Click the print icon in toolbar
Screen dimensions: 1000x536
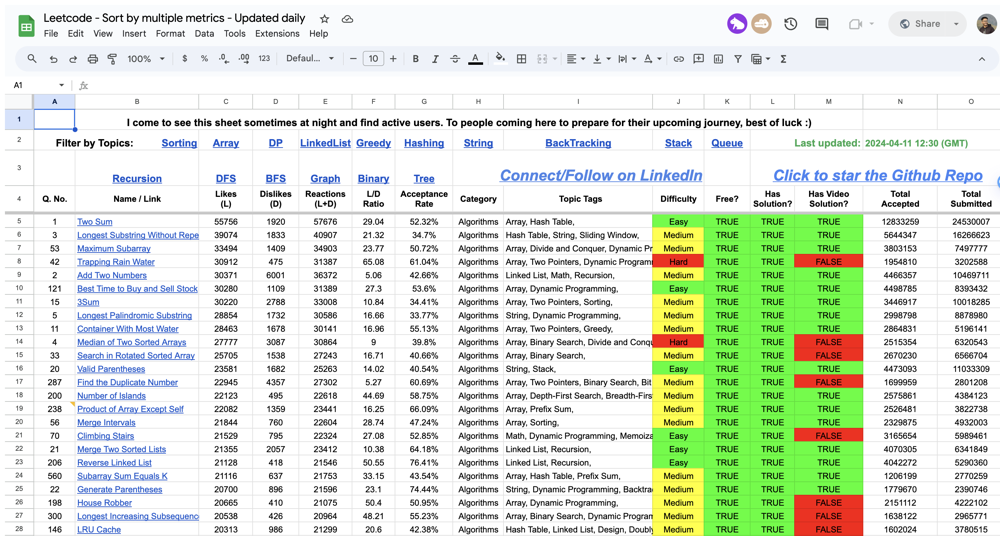tap(92, 59)
